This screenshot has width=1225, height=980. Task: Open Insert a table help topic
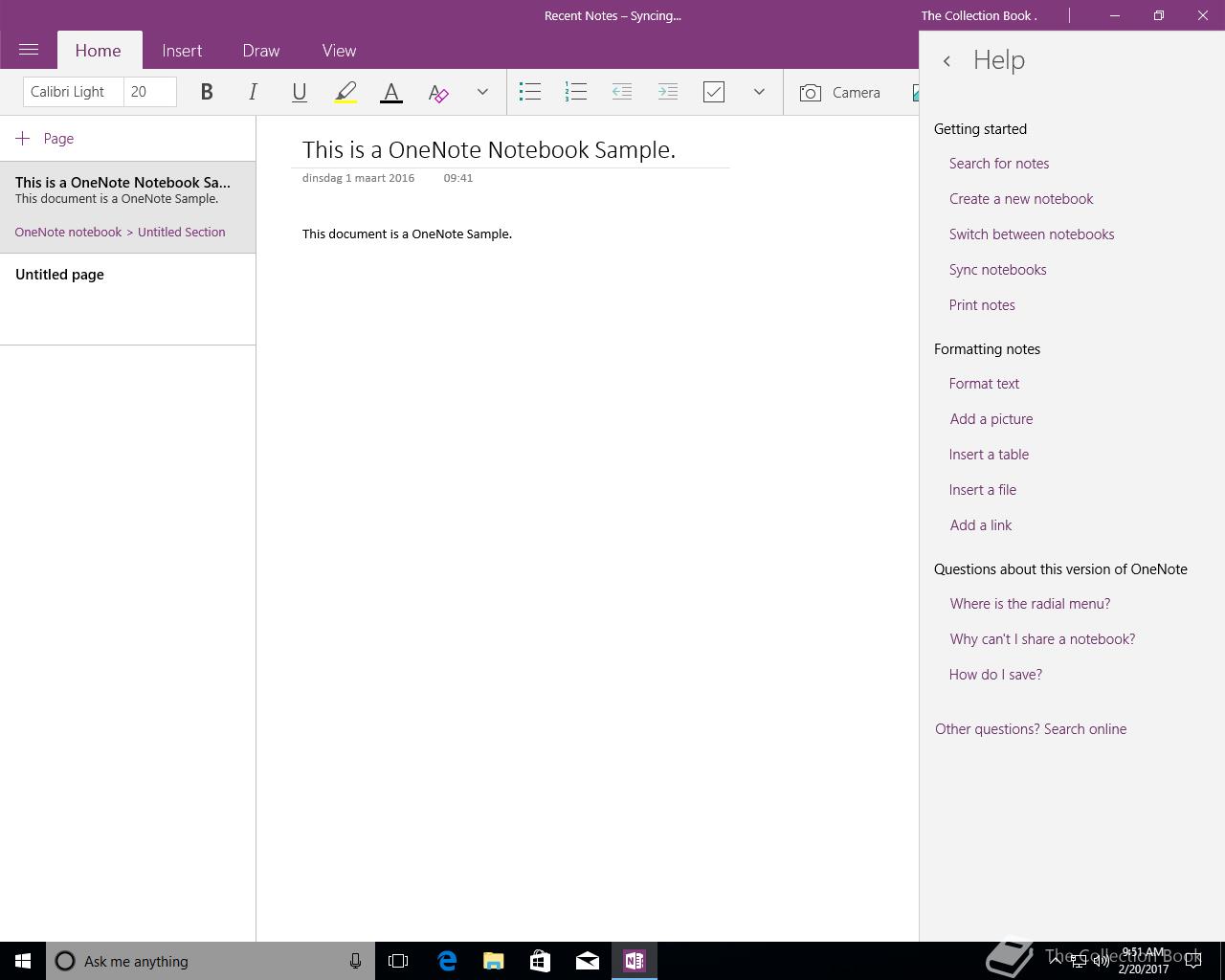tap(989, 455)
